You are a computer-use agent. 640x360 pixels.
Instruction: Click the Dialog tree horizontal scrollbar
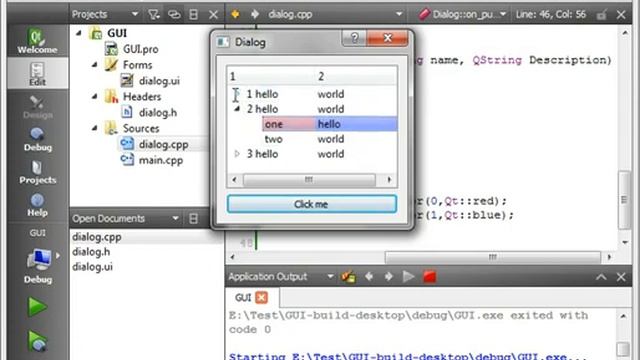click(309, 180)
